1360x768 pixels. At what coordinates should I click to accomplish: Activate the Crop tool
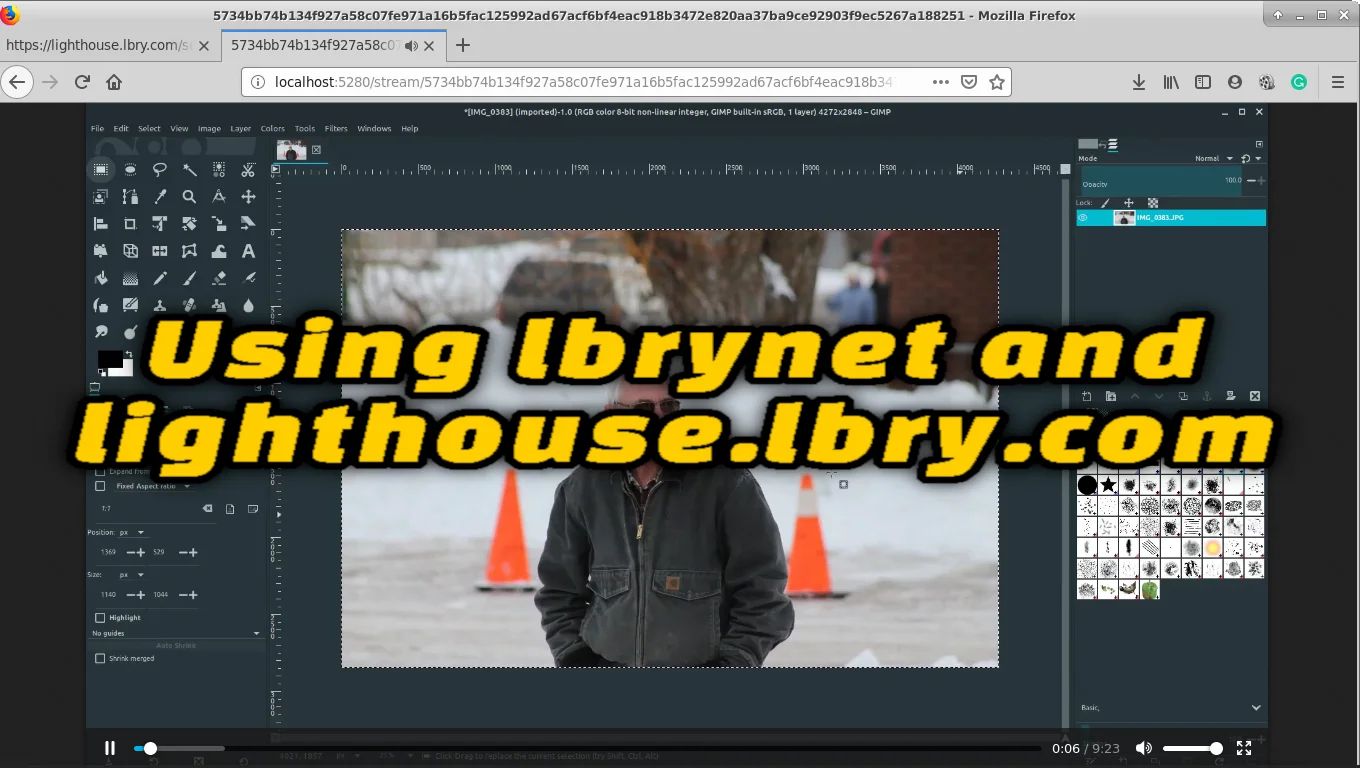130,224
